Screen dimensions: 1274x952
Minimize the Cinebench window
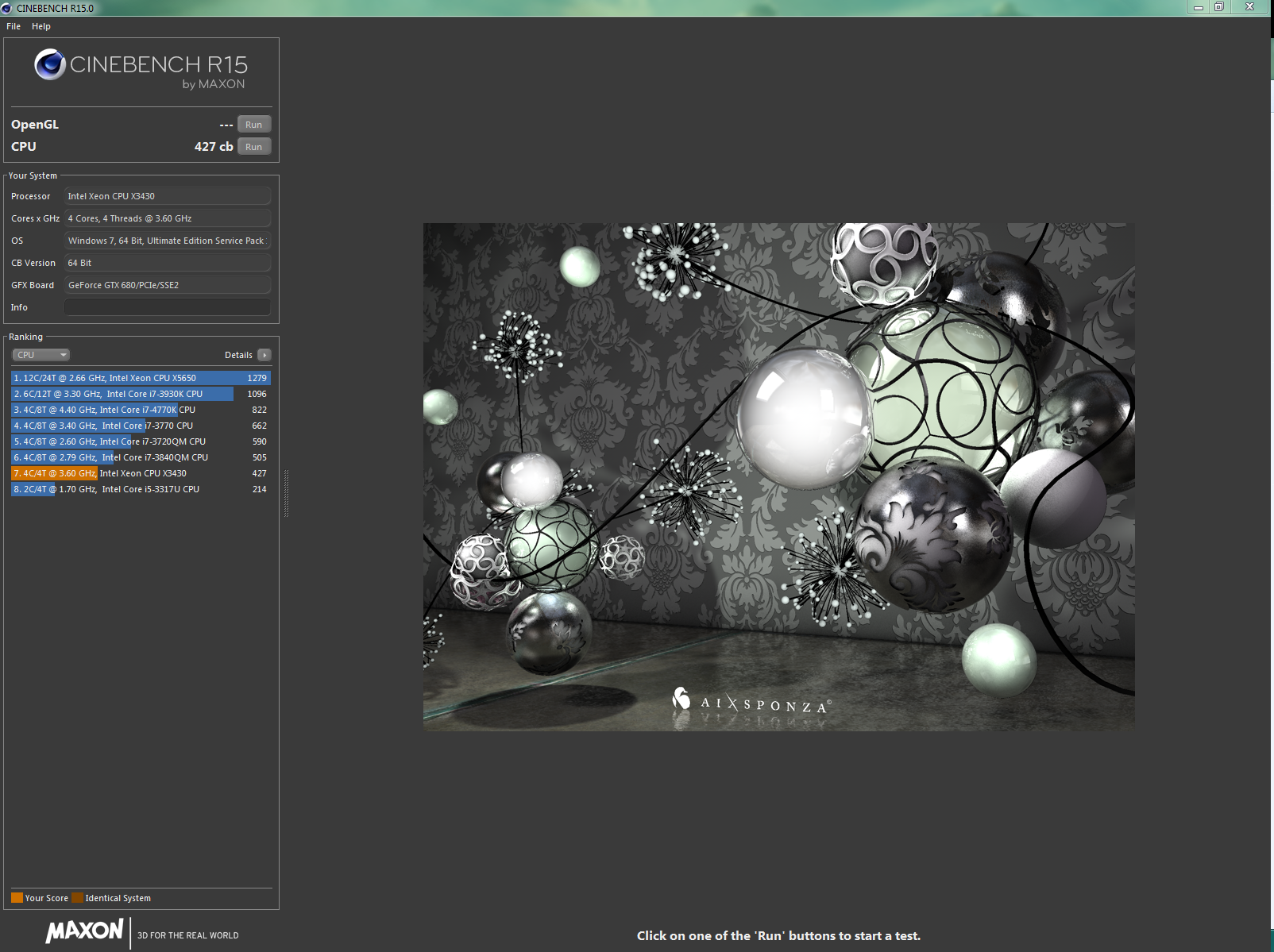[1198, 7]
